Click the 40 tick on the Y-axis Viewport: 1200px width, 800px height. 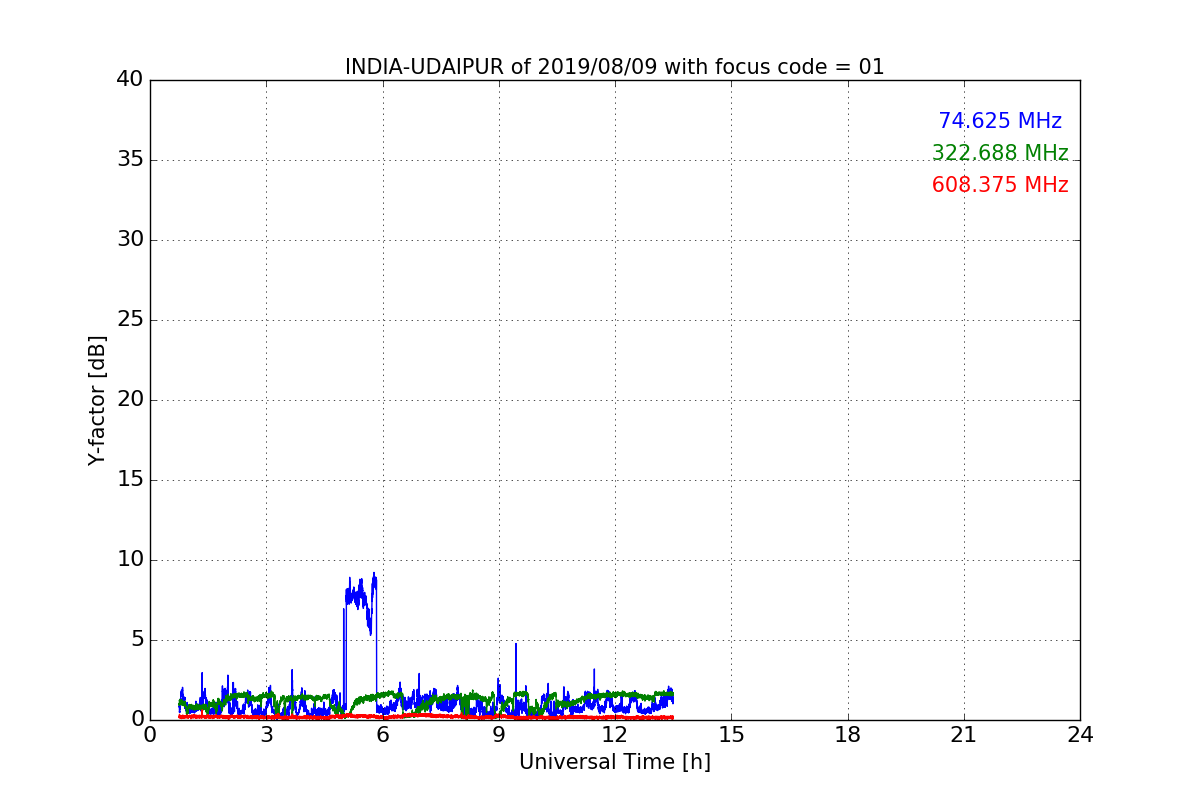click(130, 80)
